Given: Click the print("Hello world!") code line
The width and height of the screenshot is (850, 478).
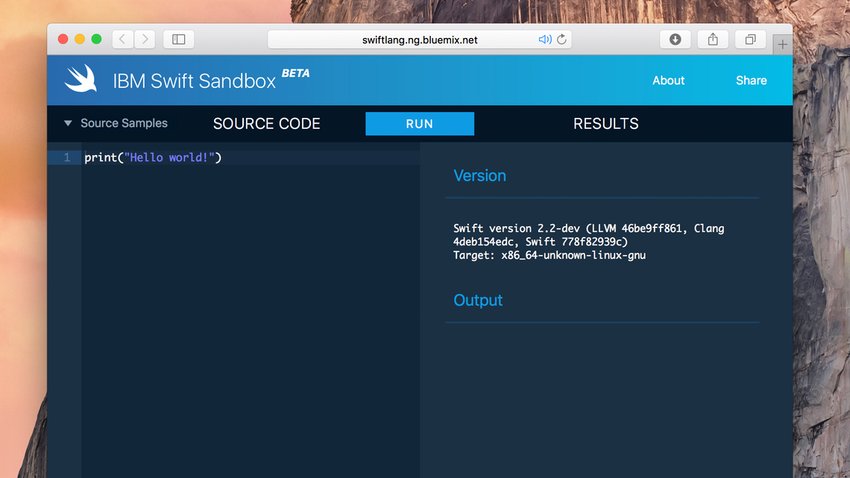Looking at the screenshot, I should click(x=153, y=158).
